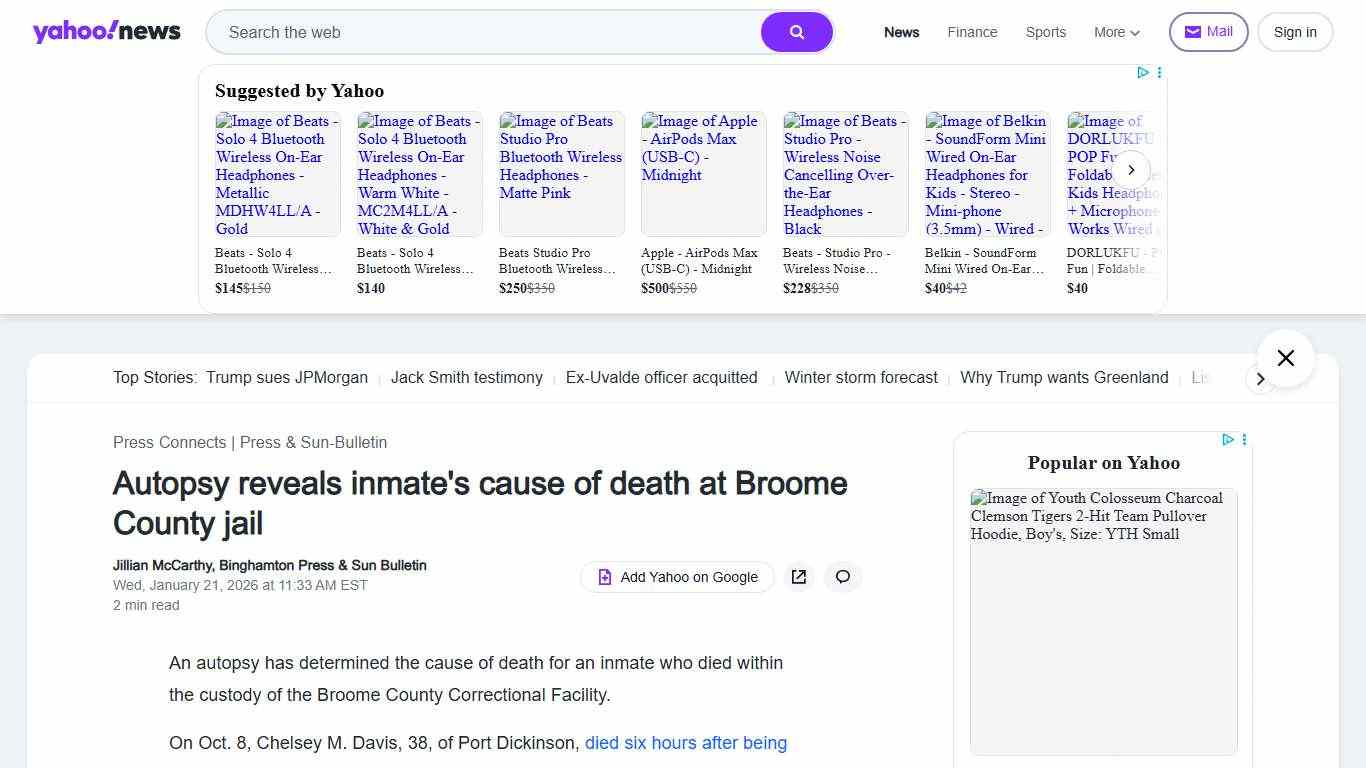
Task: Open the Trump sues JPMorgan story
Action: [x=287, y=377]
